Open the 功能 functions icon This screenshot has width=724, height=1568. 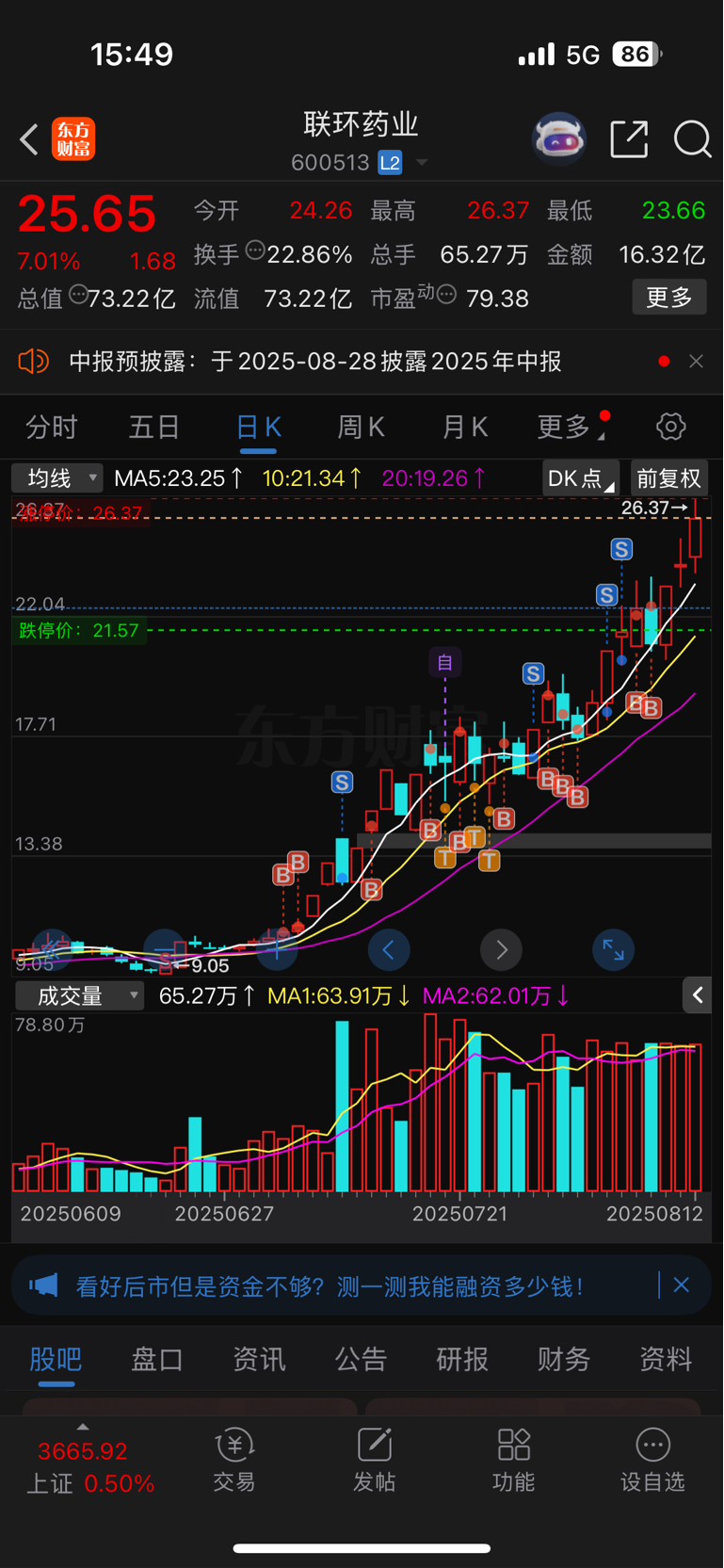pyautogui.click(x=513, y=1461)
